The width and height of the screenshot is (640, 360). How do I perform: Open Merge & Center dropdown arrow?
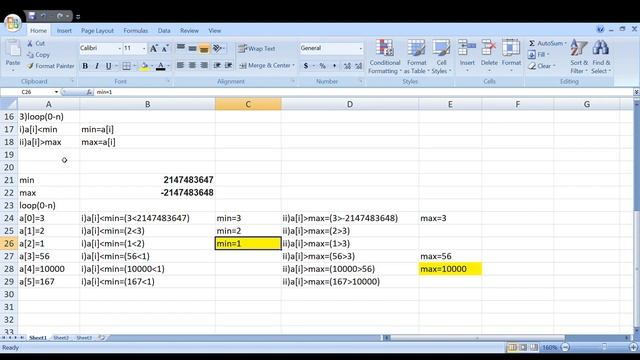coord(293,65)
